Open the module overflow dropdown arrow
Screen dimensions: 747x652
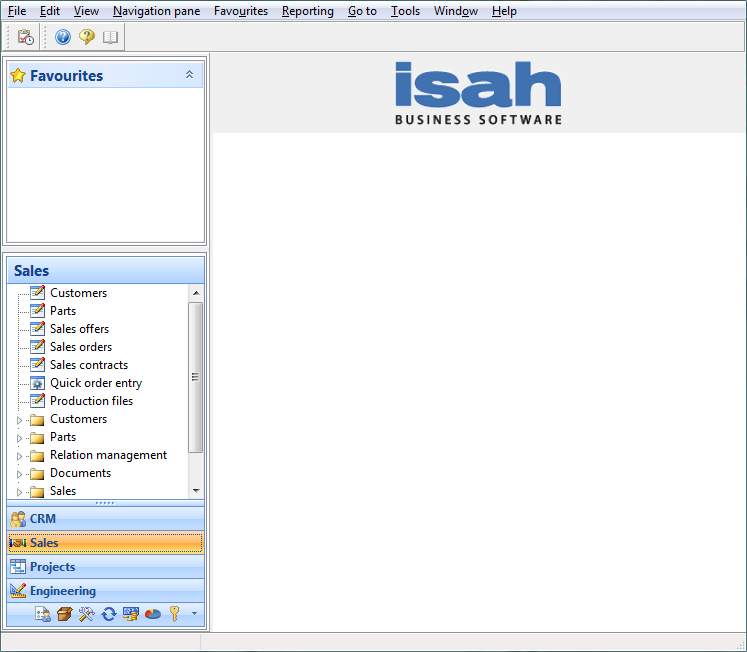point(194,613)
